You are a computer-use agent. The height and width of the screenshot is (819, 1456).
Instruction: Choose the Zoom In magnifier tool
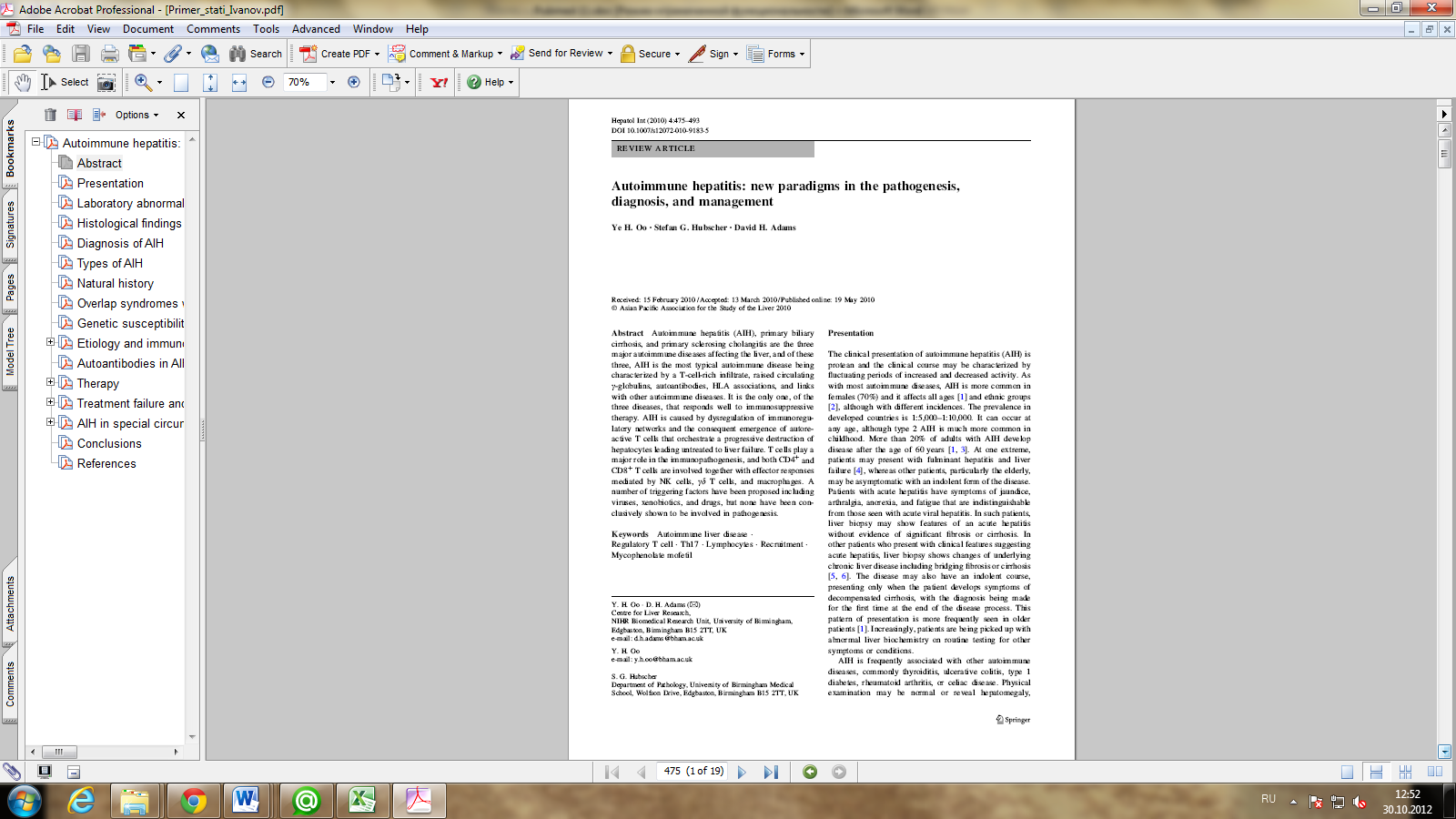click(x=143, y=82)
